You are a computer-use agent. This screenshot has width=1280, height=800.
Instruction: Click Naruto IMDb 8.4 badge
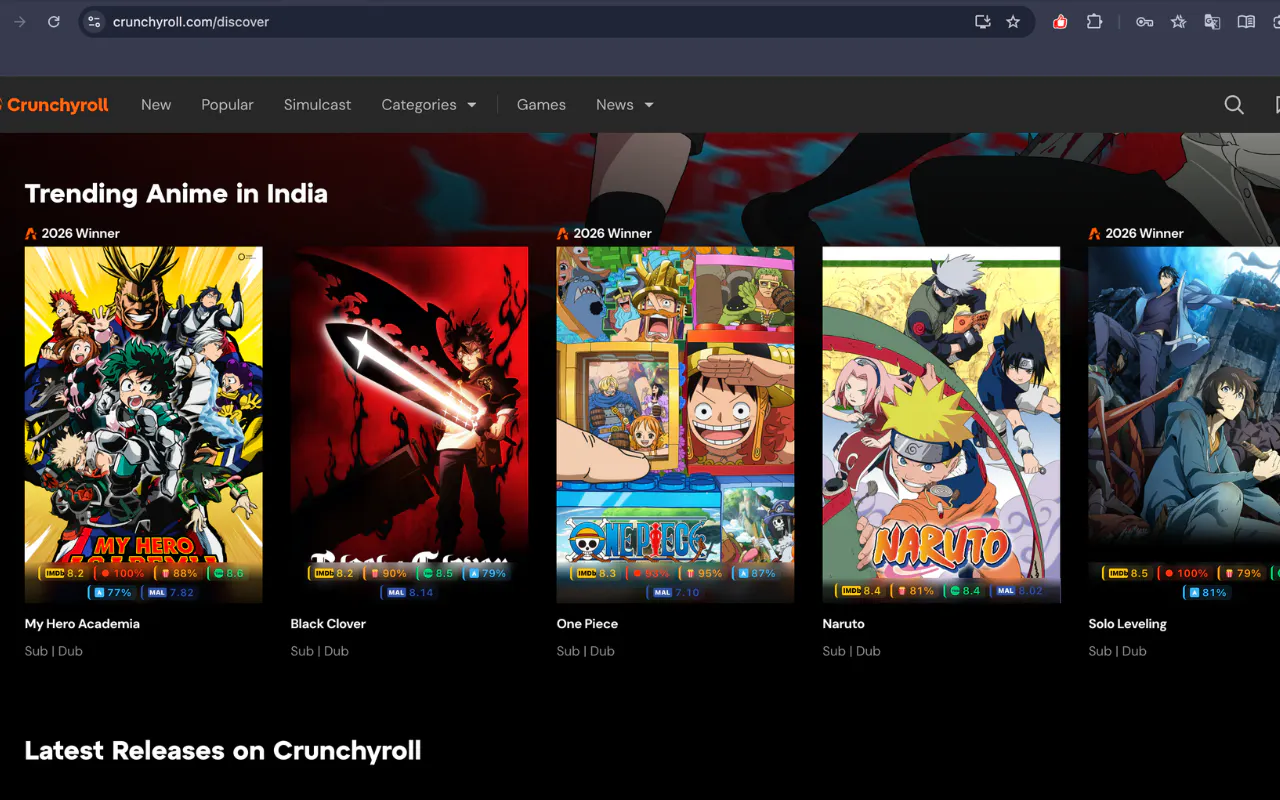tap(860, 591)
